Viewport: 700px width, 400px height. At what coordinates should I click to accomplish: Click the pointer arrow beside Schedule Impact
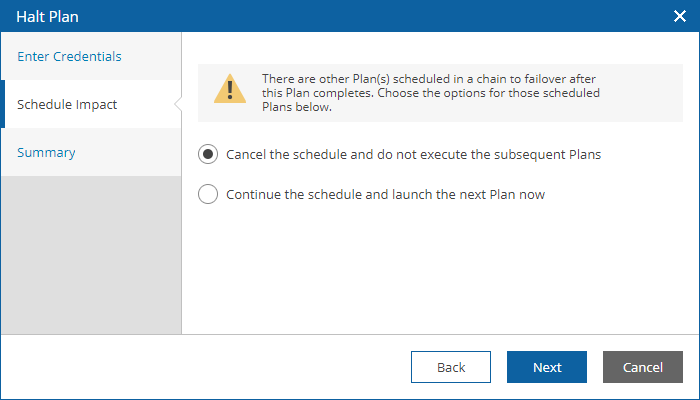178,104
